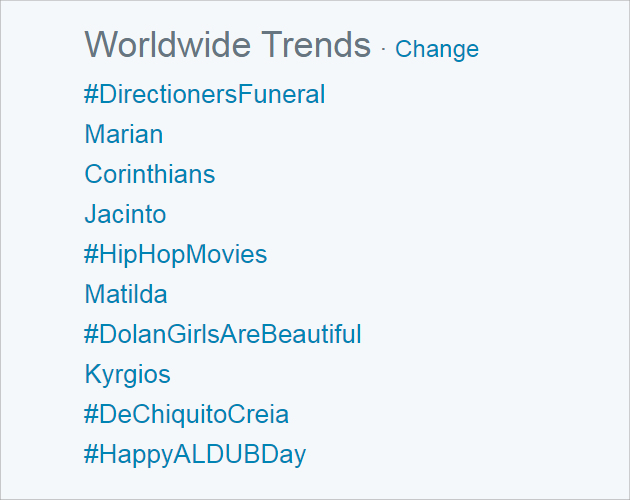Go to the first trending hashtag
630x500 pixels.
click(x=205, y=95)
